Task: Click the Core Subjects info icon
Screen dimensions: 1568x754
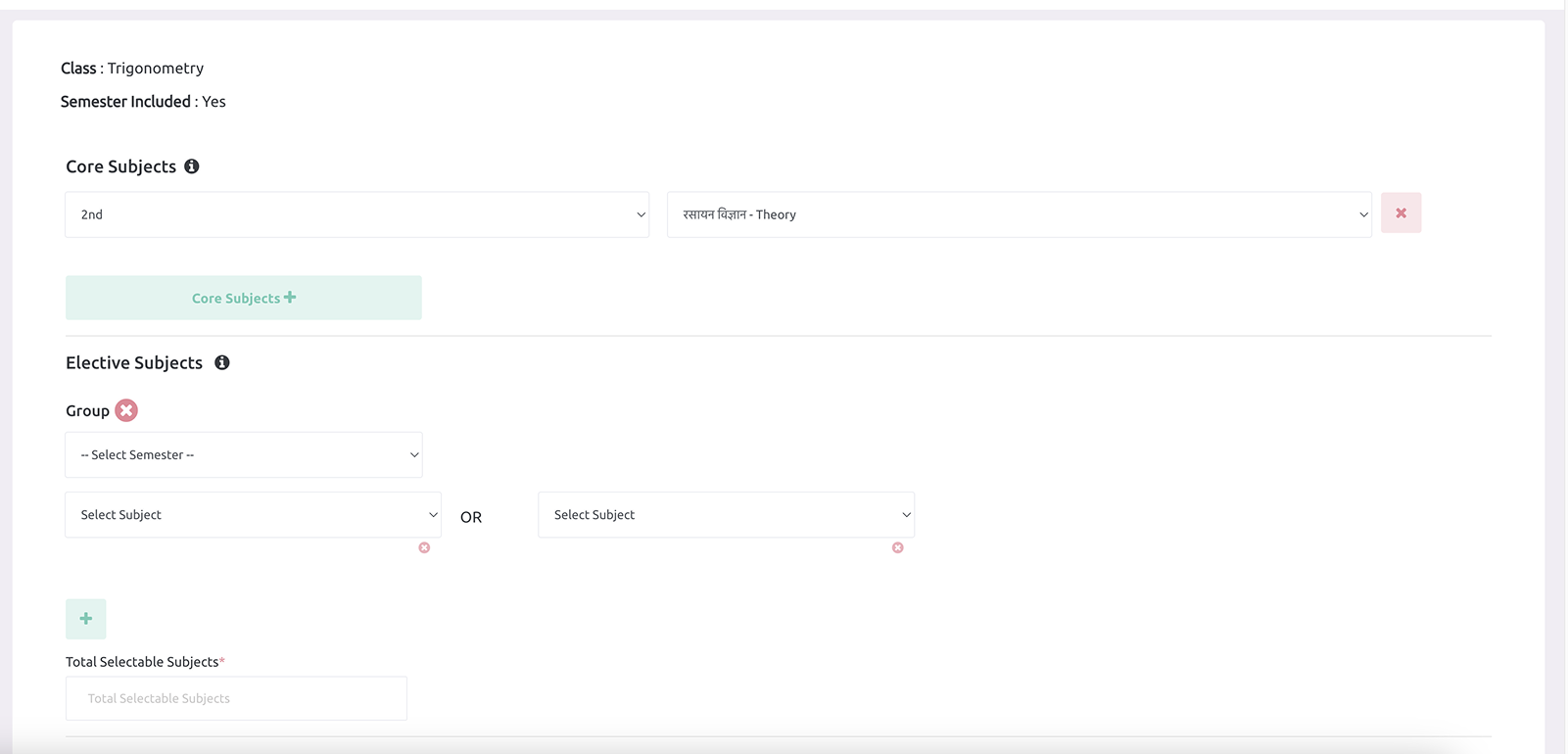Action: (192, 166)
